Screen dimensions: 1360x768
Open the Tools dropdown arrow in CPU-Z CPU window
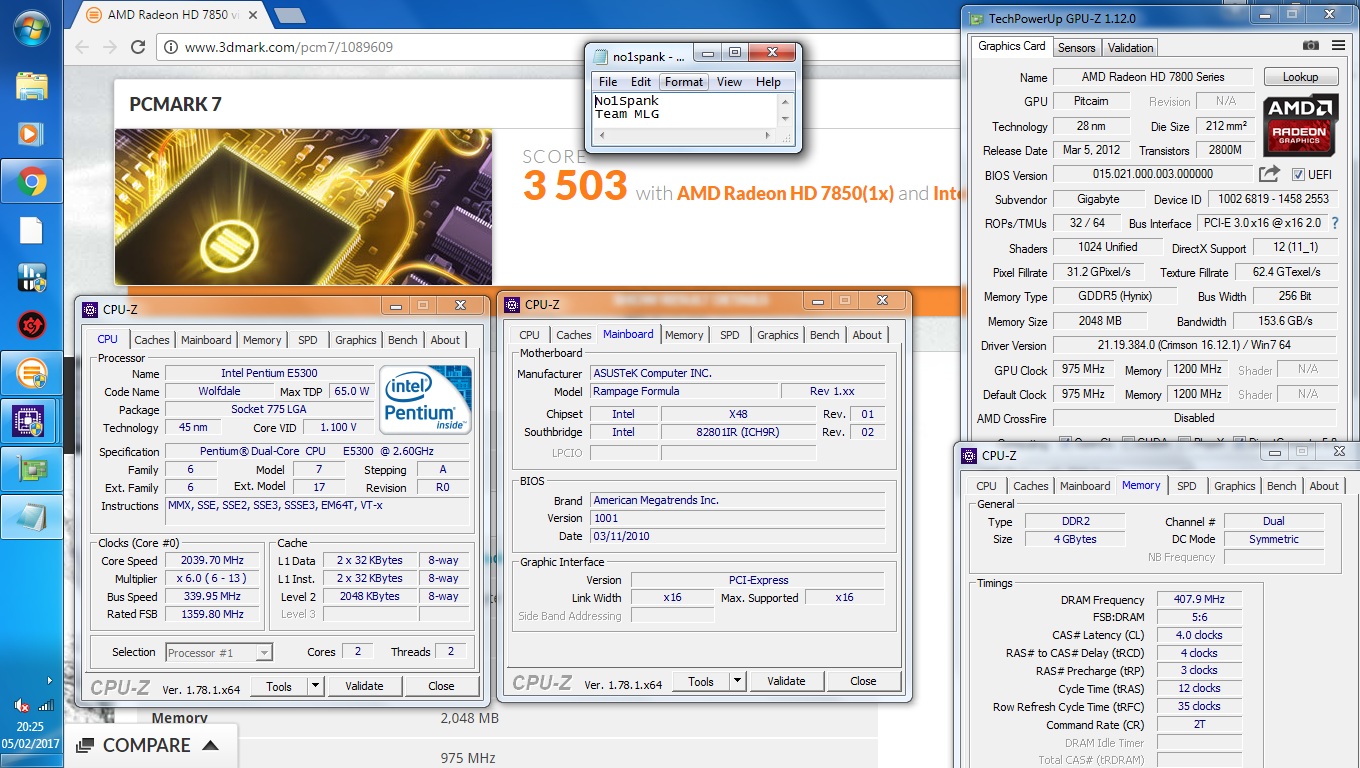tap(315, 686)
